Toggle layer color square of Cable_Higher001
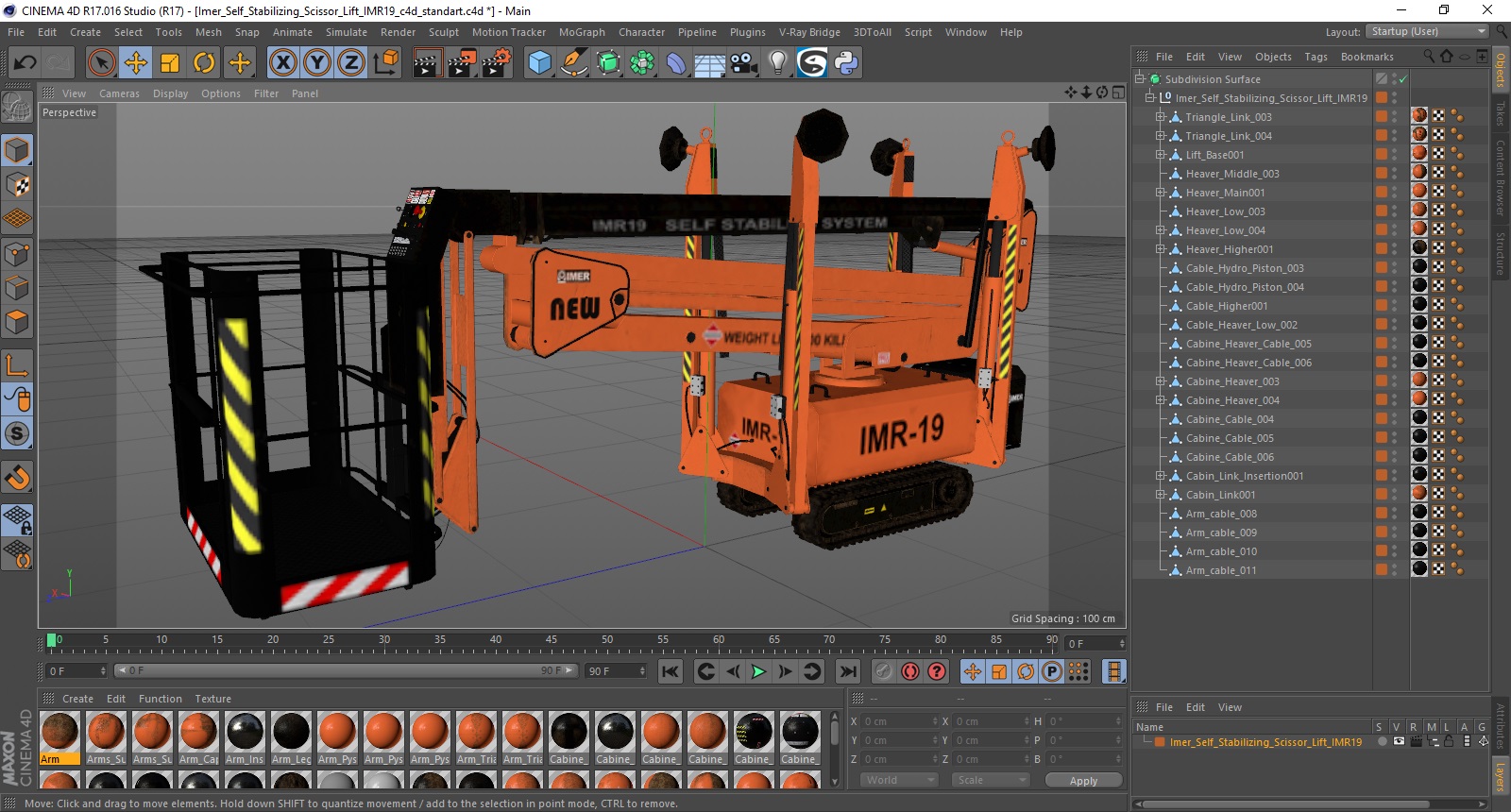This screenshot has width=1511, height=812. (x=1381, y=306)
